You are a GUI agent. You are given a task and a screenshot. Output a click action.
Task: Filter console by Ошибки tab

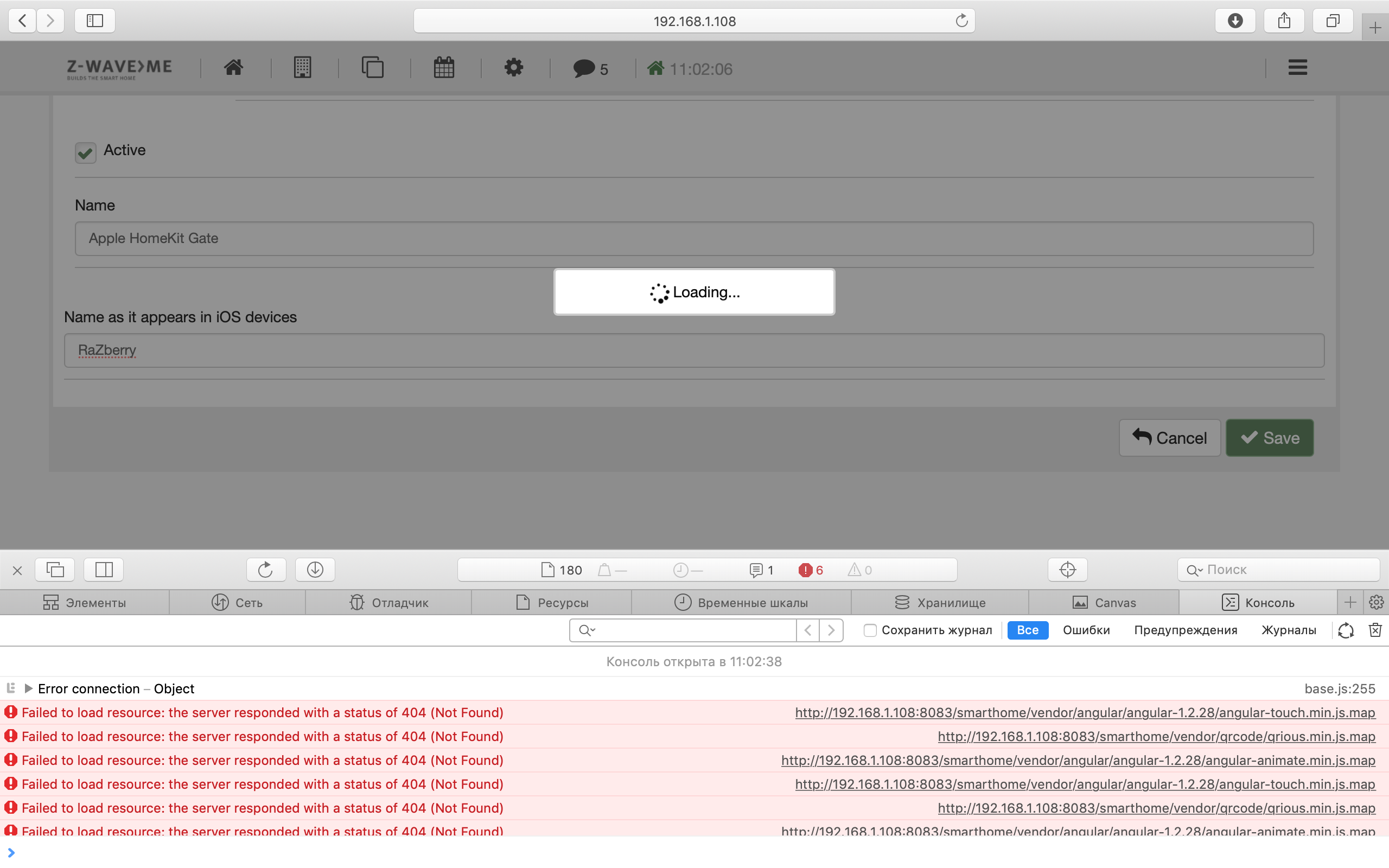(x=1086, y=629)
